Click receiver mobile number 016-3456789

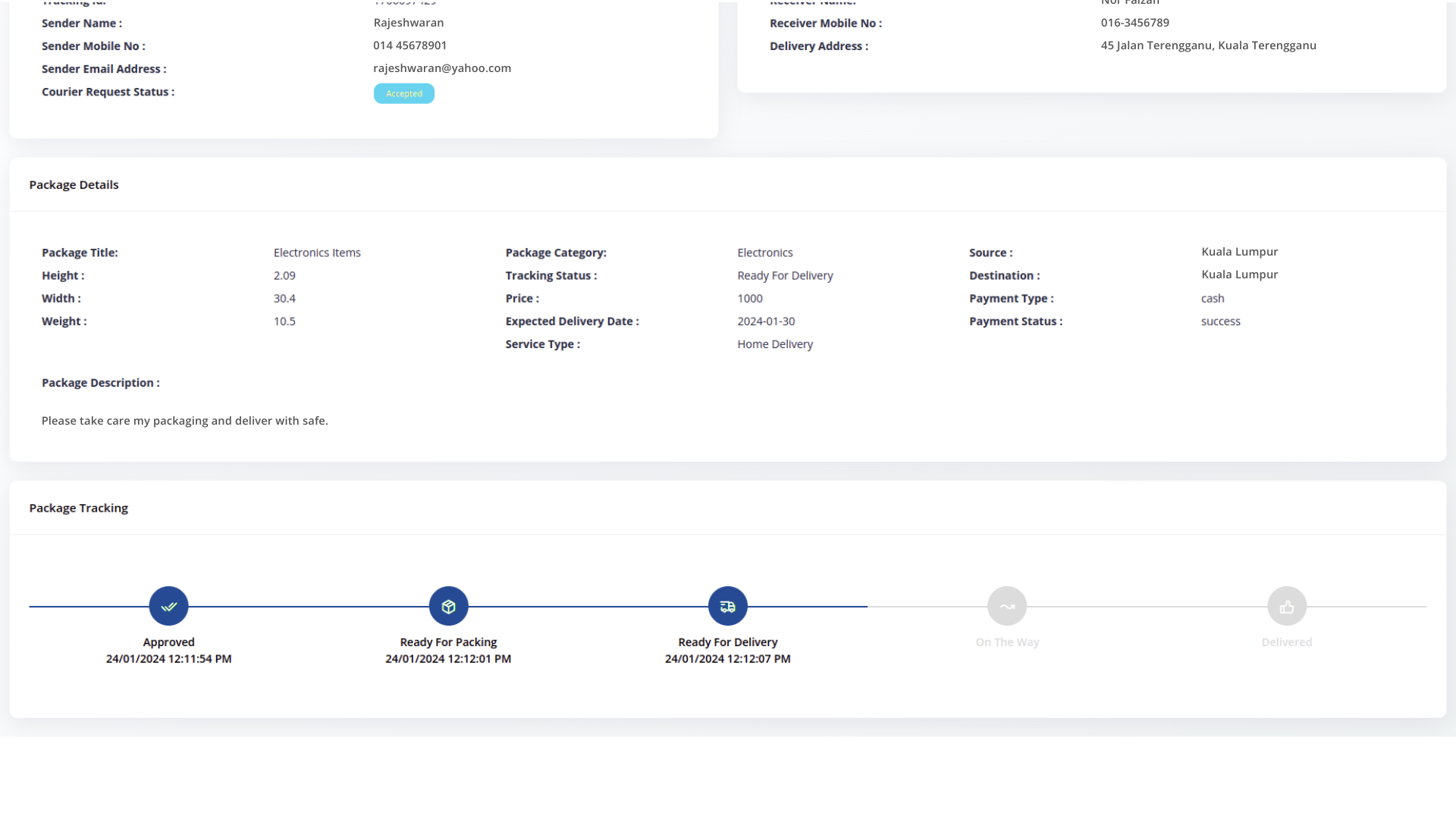tap(1134, 23)
